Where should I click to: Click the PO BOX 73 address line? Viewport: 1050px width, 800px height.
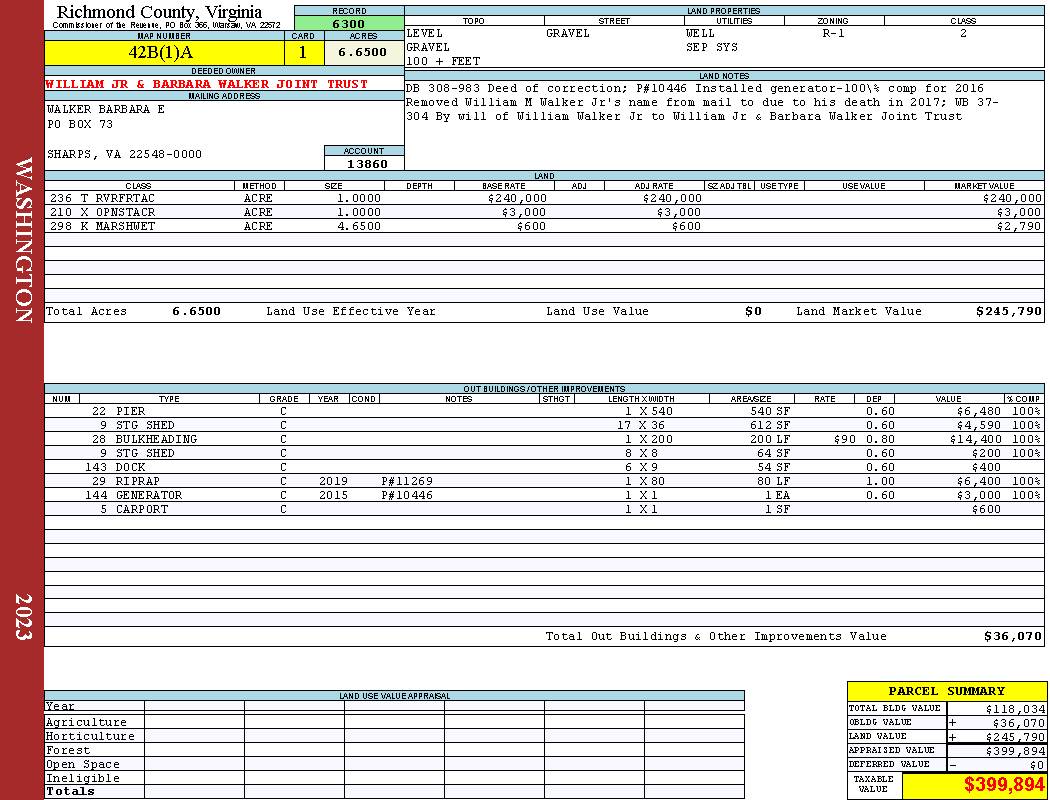point(80,125)
